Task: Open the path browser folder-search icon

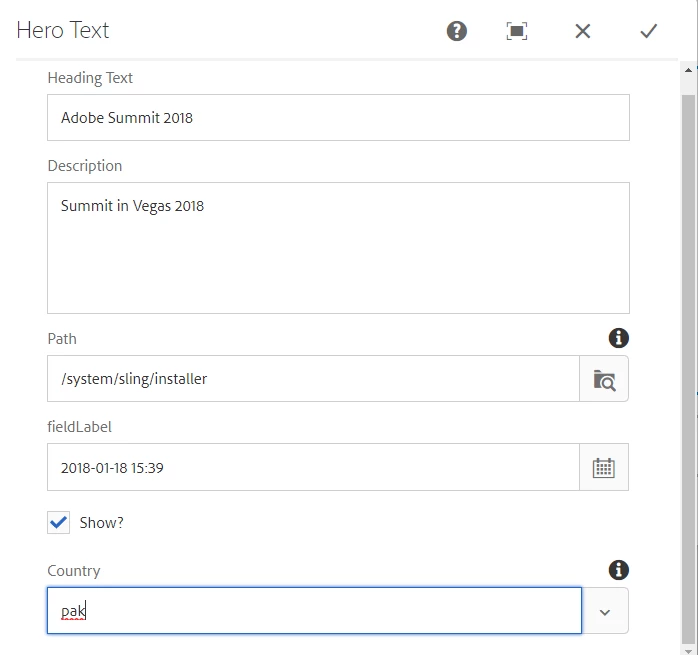Action: pyautogui.click(x=604, y=378)
